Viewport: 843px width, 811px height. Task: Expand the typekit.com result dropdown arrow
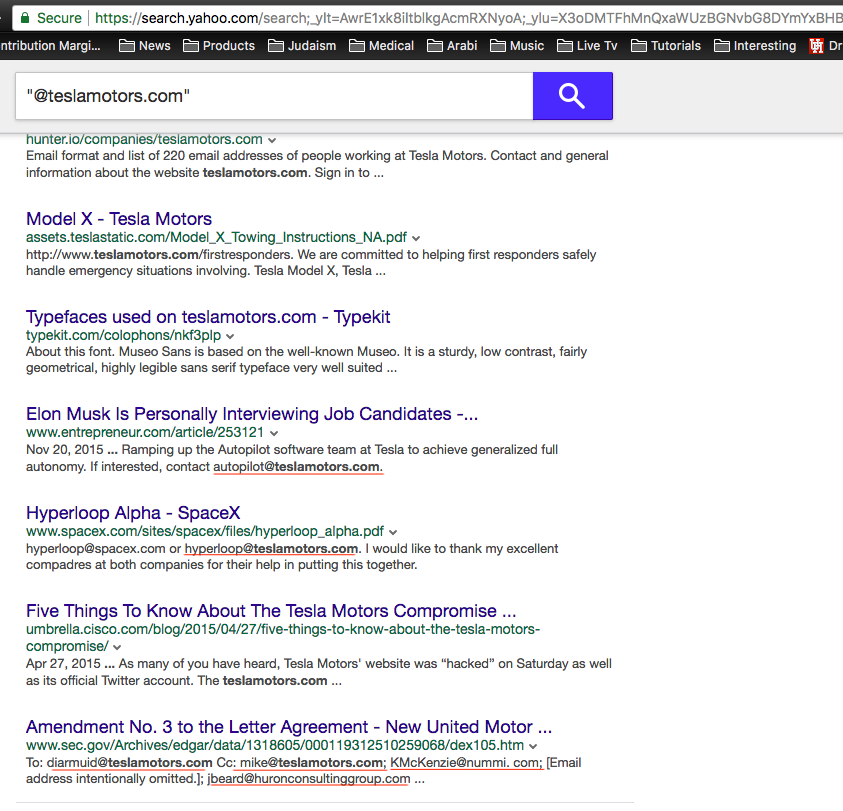[230, 336]
